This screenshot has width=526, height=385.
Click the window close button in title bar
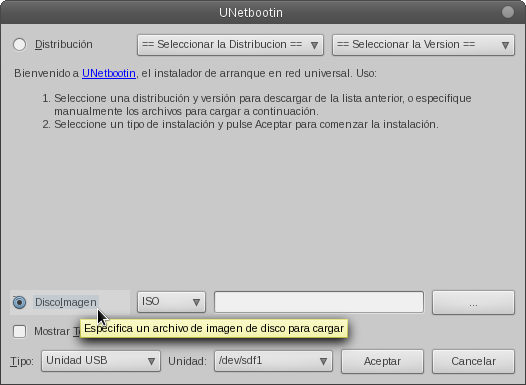coord(508,12)
